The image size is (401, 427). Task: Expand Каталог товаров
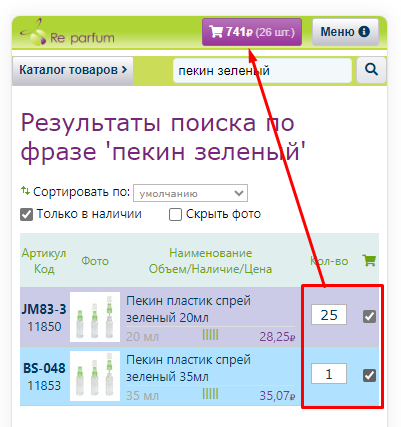click(x=73, y=70)
